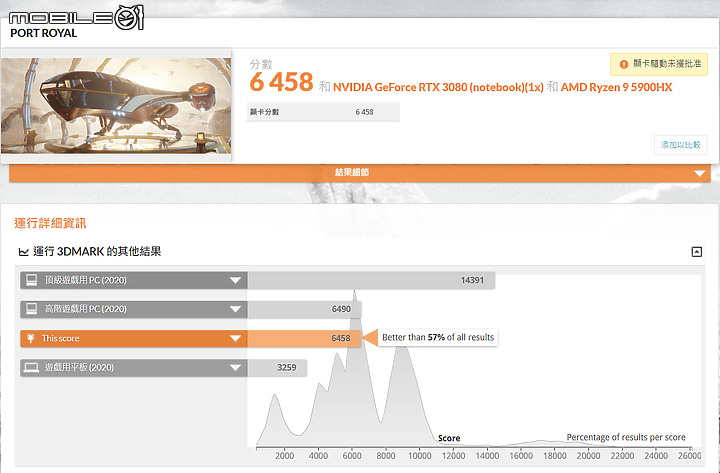Image resolution: width=720 pixels, height=473 pixels.
Task: Click the 6000 tick on the score axis
Action: tap(352, 456)
